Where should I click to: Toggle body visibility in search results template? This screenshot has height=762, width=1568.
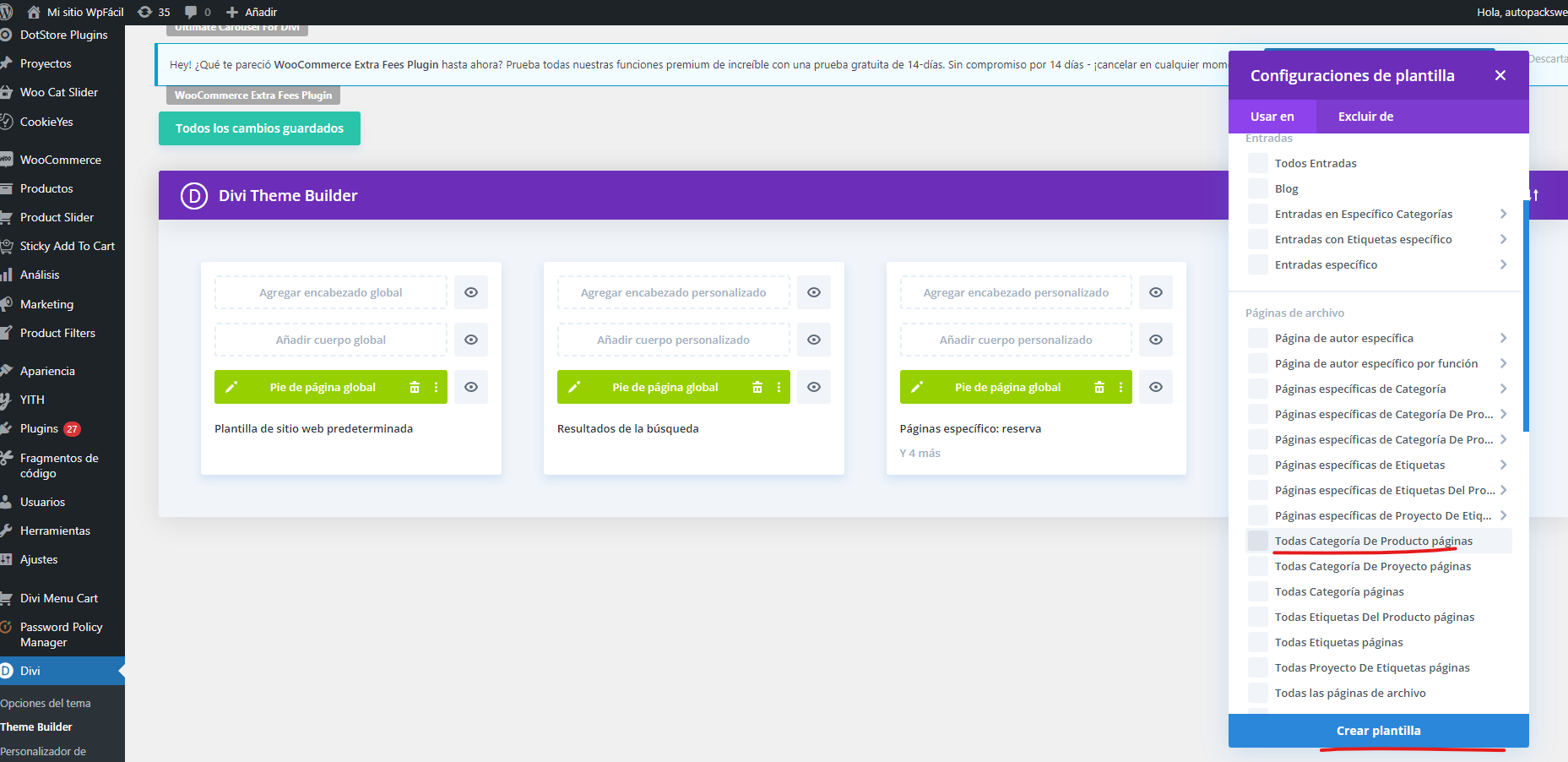[x=814, y=340]
